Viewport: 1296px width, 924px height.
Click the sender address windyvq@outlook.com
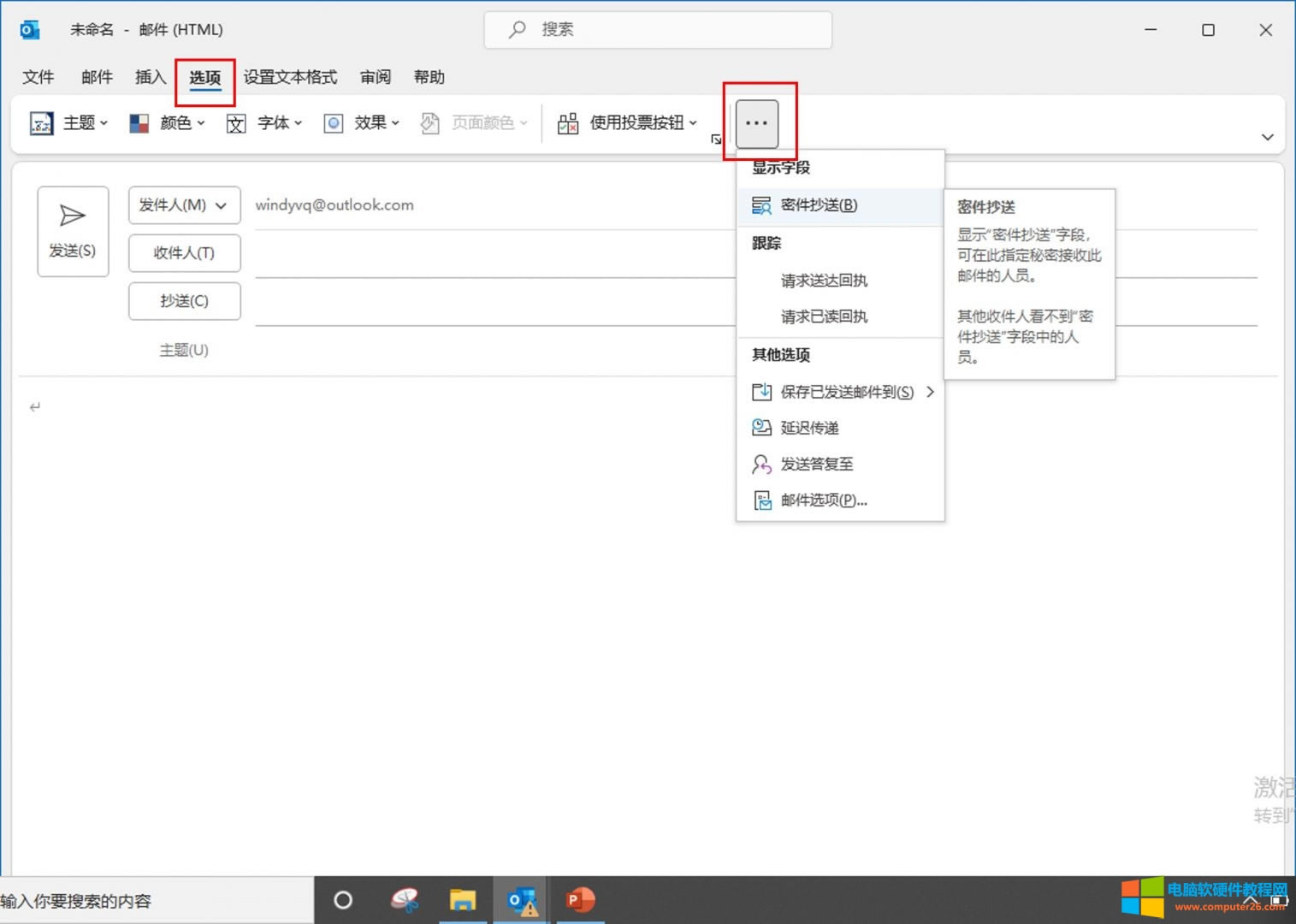334,205
